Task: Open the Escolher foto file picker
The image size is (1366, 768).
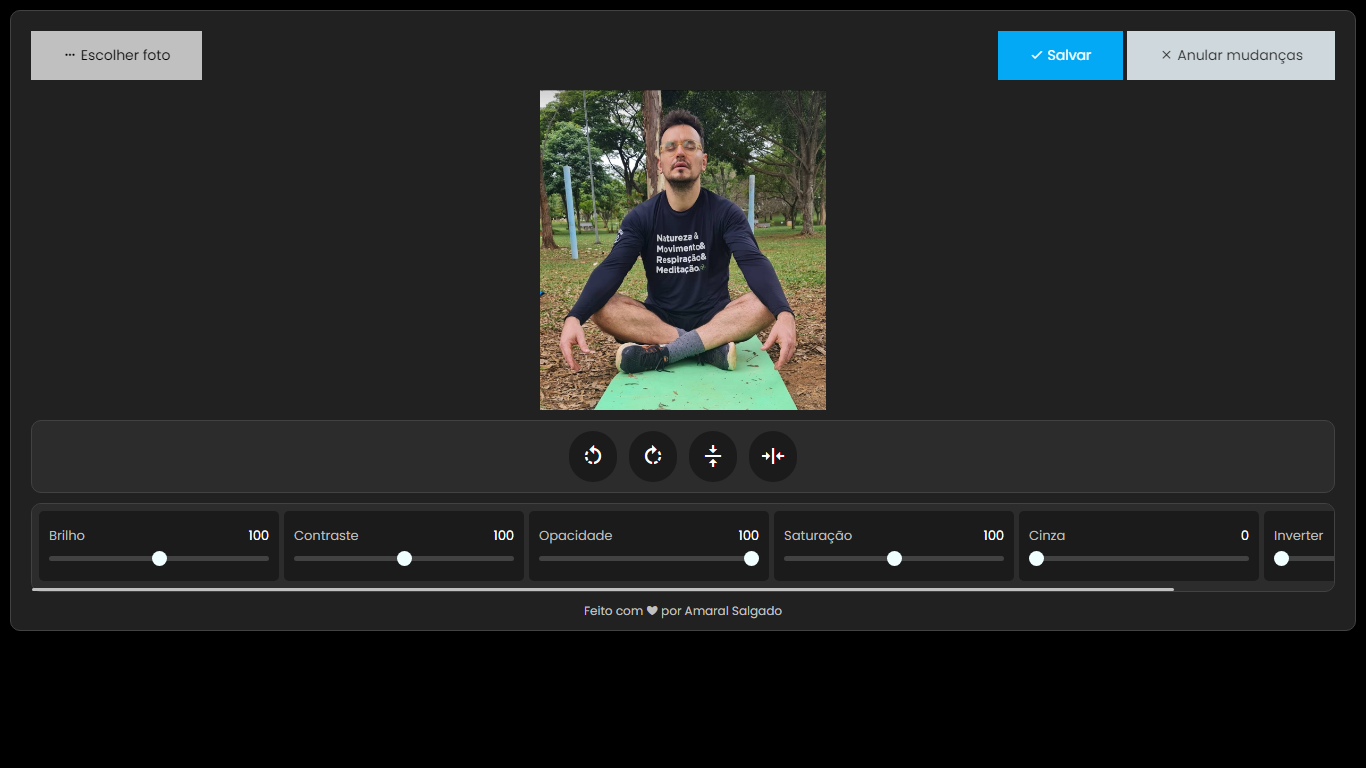Action: (116, 55)
